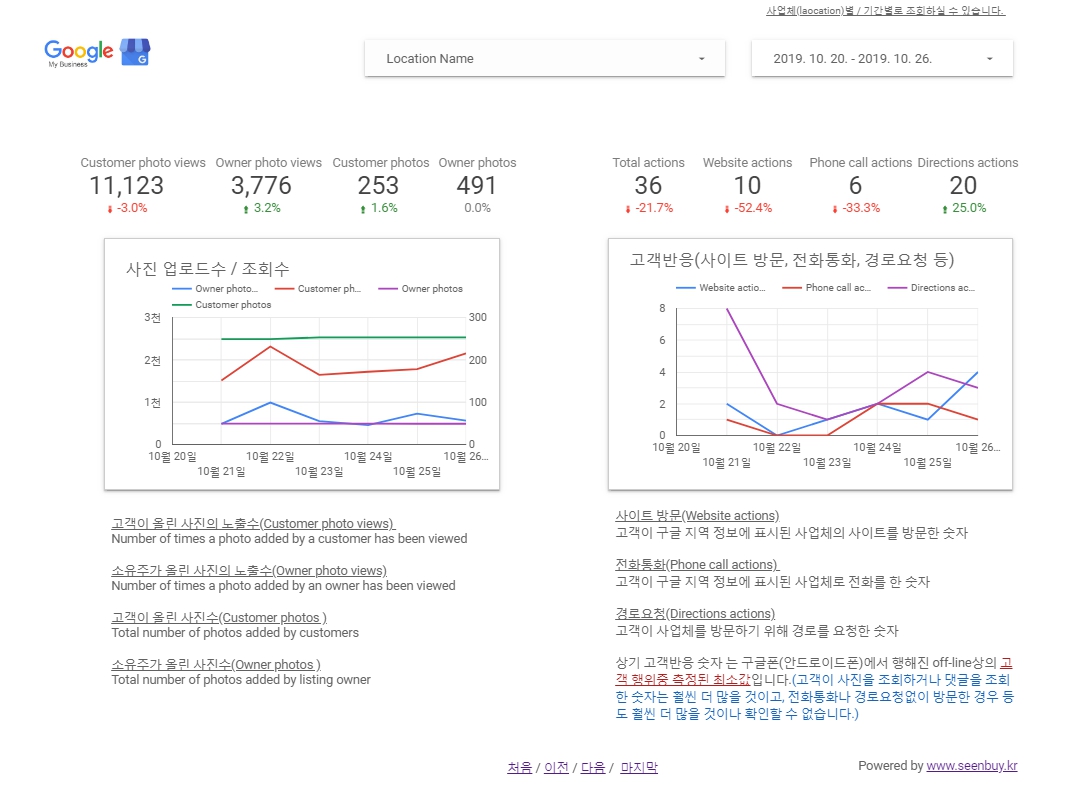Click the 다음 pagination link

click(x=592, y=767)
